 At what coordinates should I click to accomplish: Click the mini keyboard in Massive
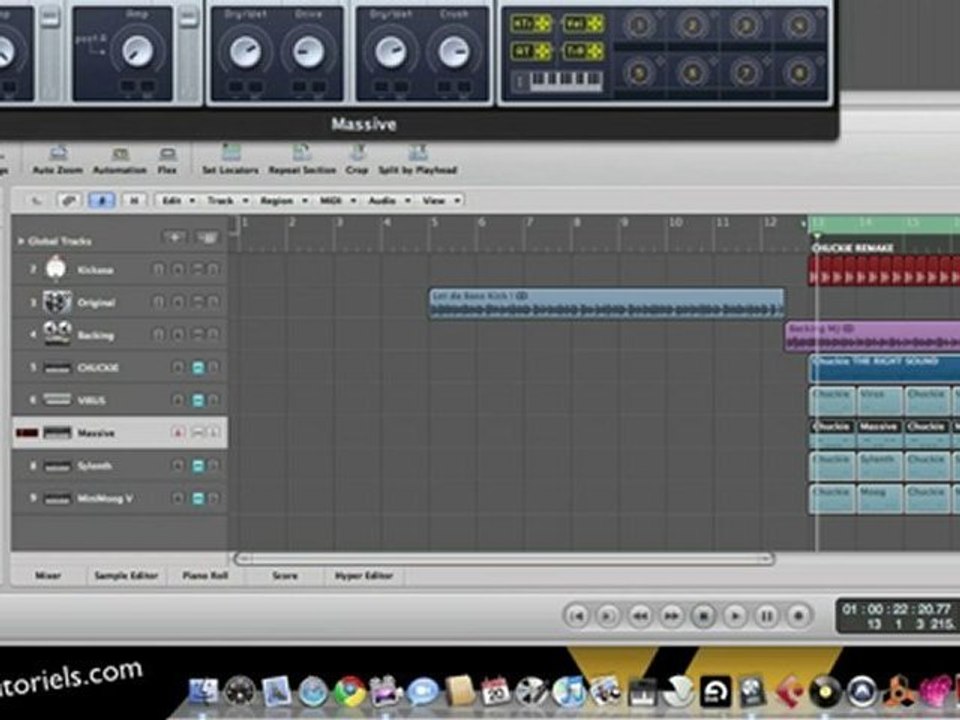(x=566, y=81)
